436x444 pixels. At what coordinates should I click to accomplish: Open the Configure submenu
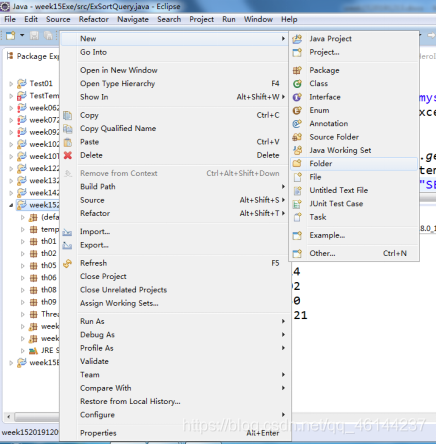175,415
